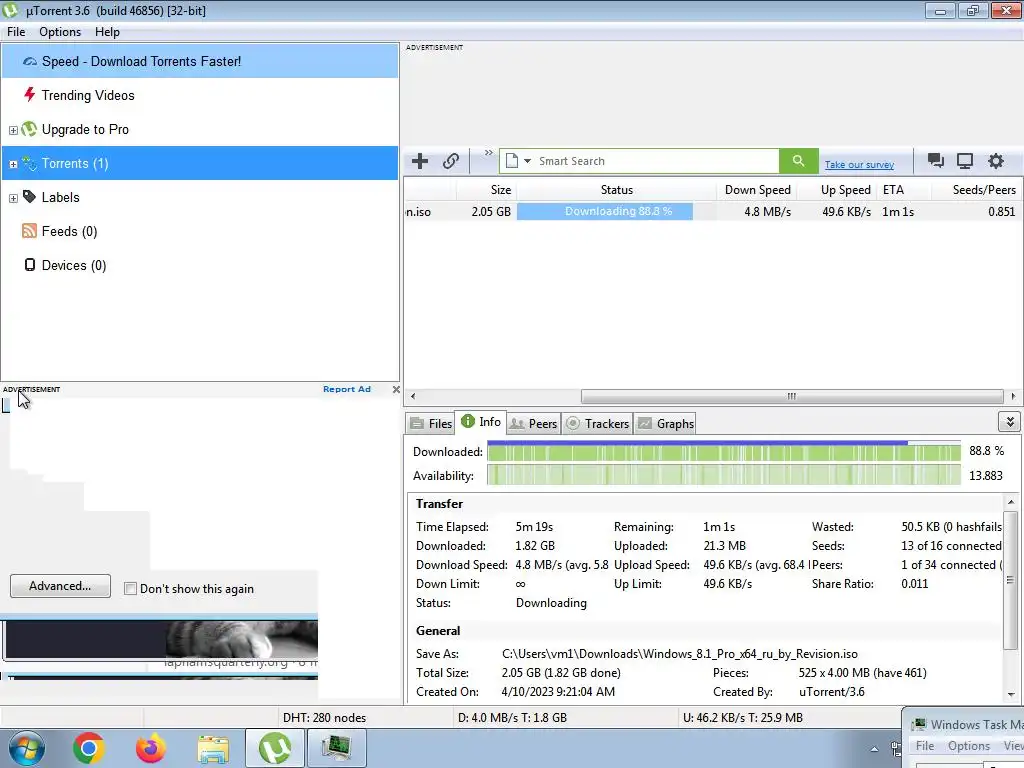Open the Help menu
The image size is (1024, 768).
(107, 32)
